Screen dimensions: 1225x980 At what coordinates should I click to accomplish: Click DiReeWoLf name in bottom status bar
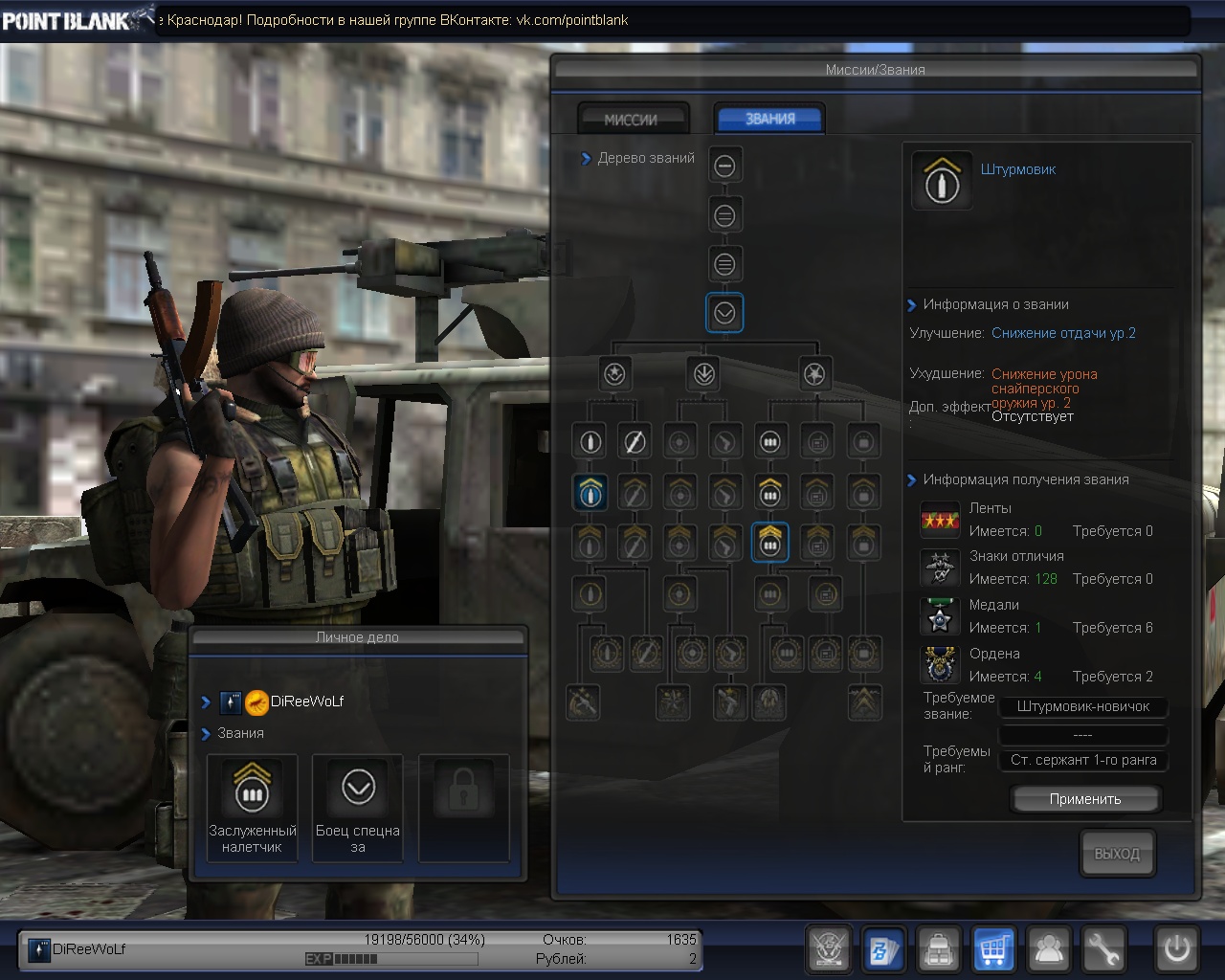89,949
